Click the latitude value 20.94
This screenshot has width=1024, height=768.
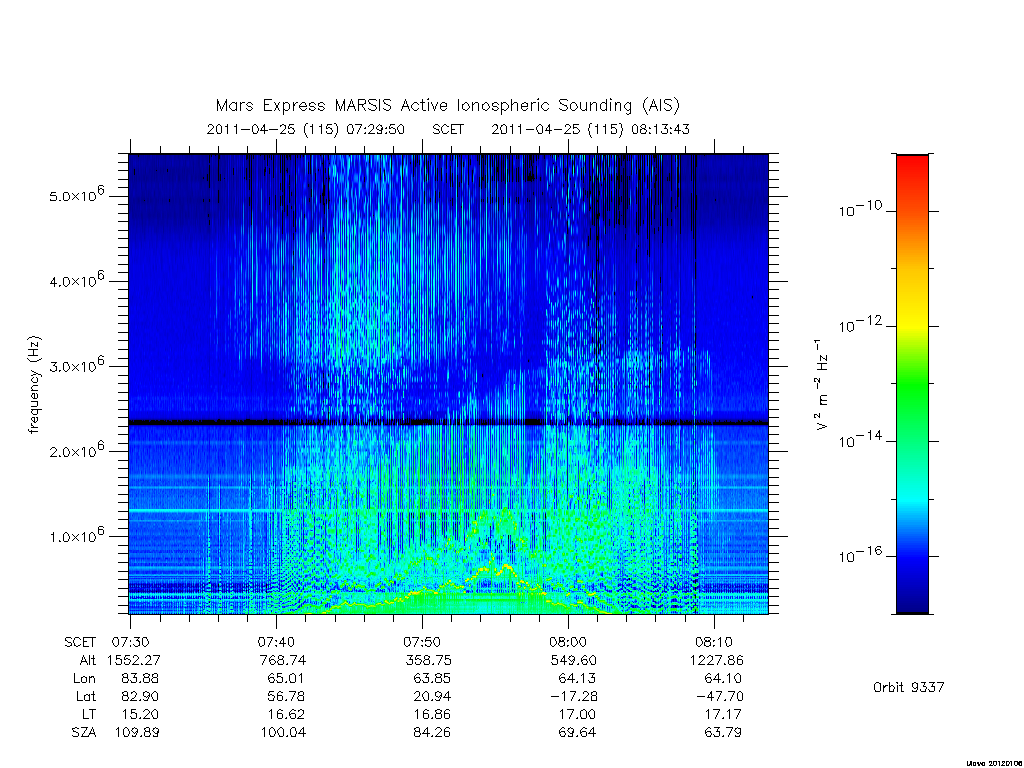click(432, 696)
